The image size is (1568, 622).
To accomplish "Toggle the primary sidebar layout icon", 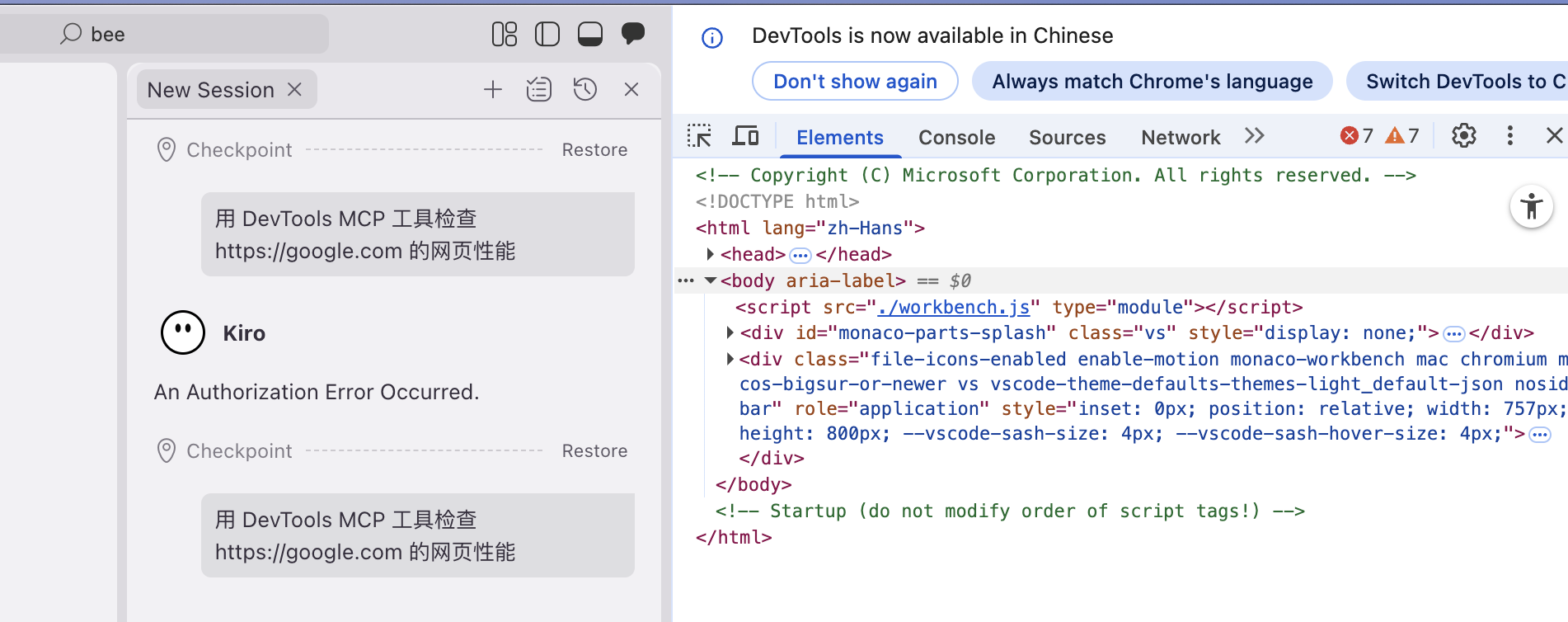I will pyautogui.click(x=547, y=34).
